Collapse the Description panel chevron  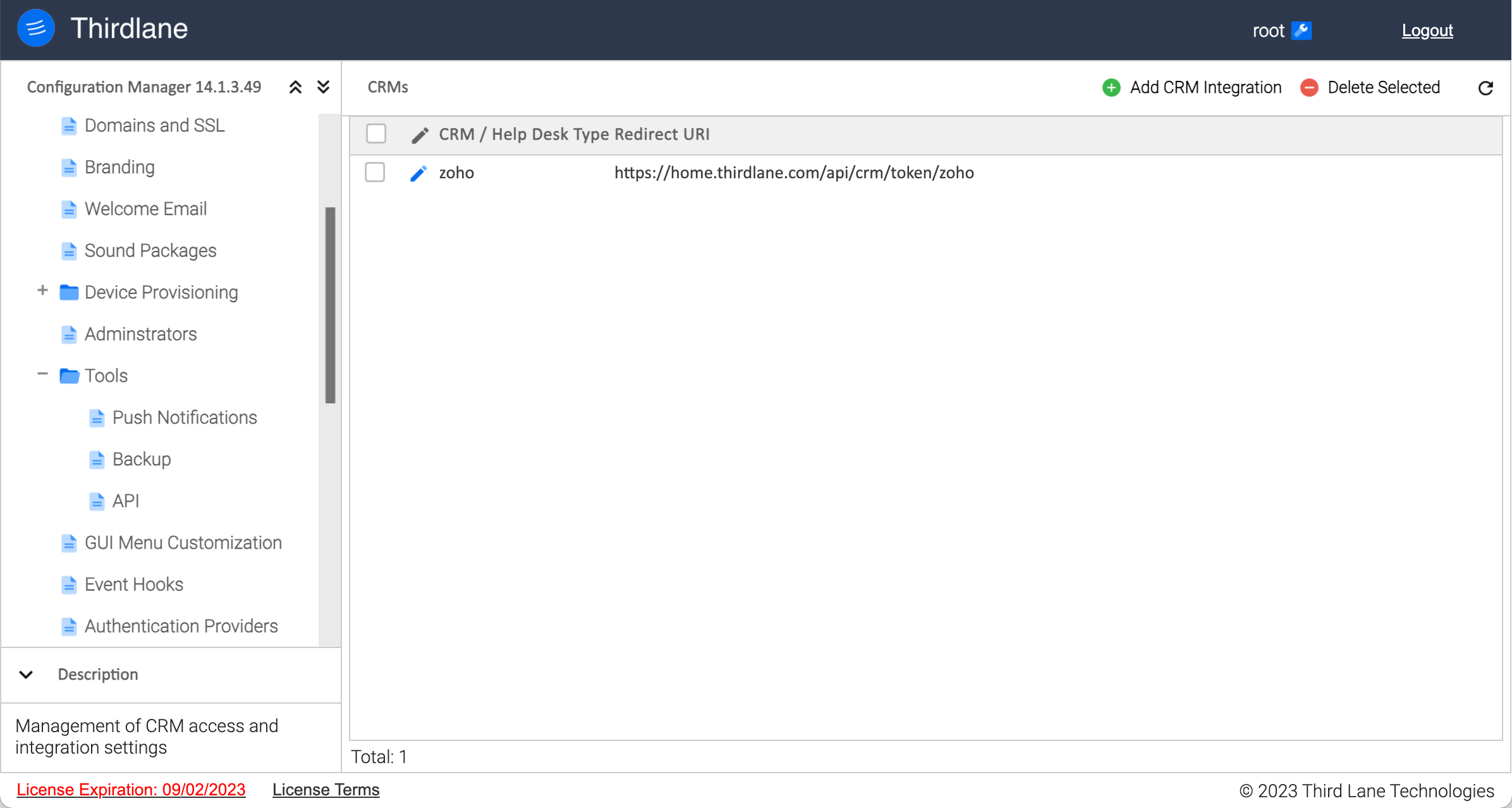pyautogui.click(x=26, y=675)
